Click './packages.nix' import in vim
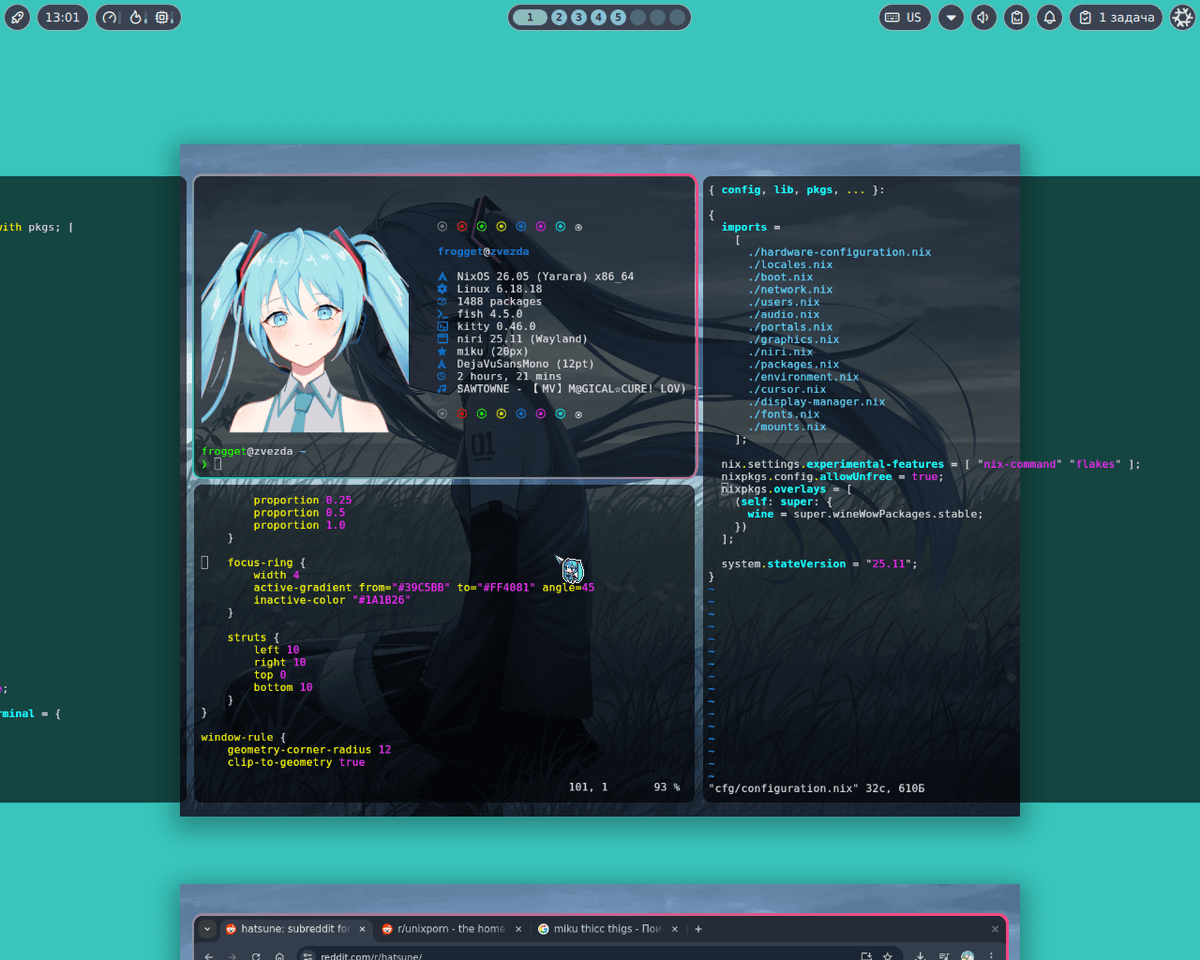This screenshot has height=960, width=1200. pos(794,365)
